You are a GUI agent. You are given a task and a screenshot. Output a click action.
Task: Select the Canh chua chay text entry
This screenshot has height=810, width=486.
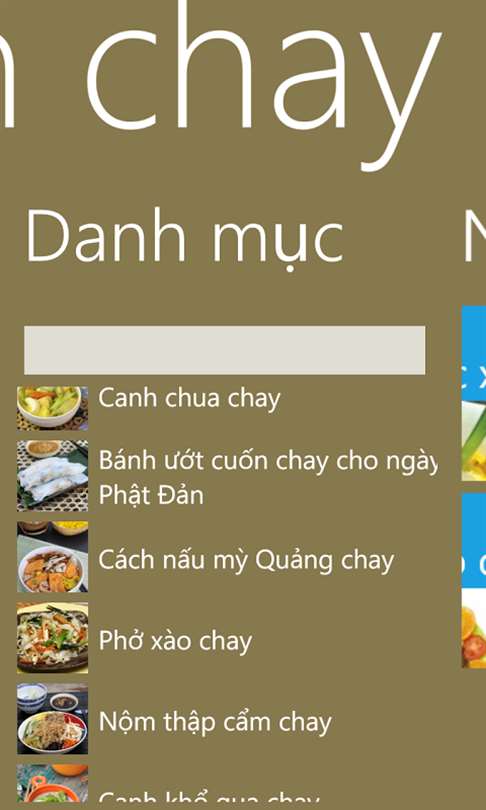189,398
